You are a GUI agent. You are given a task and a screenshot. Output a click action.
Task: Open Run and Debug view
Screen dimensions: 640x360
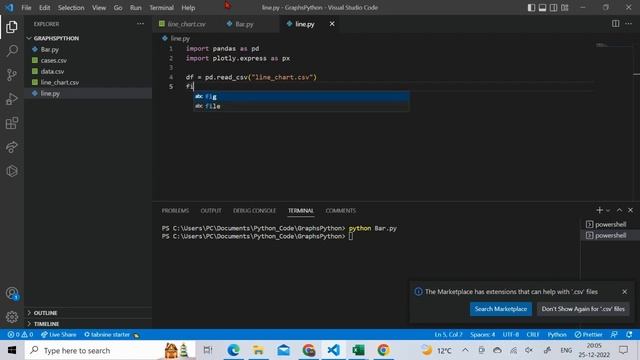click(12, 99)
